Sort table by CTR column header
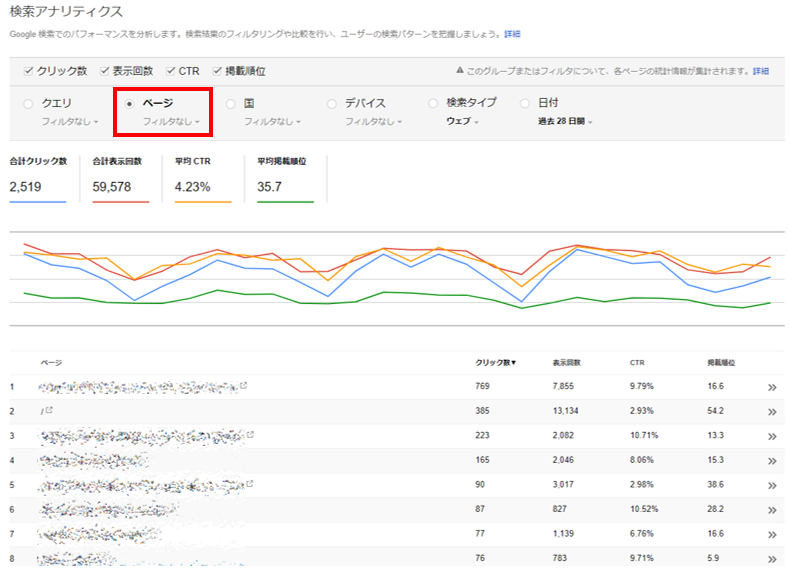This screenshot has width=789, height=570. 637,362
